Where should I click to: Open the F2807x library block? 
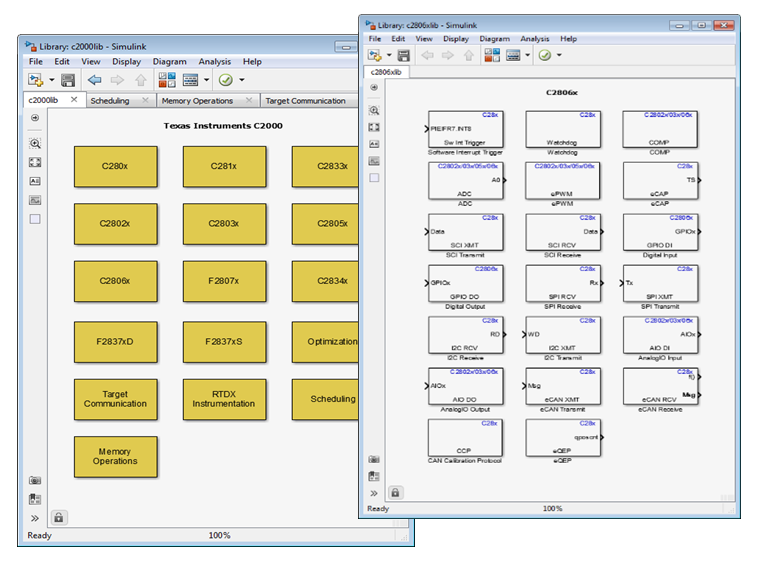[224, 281]
